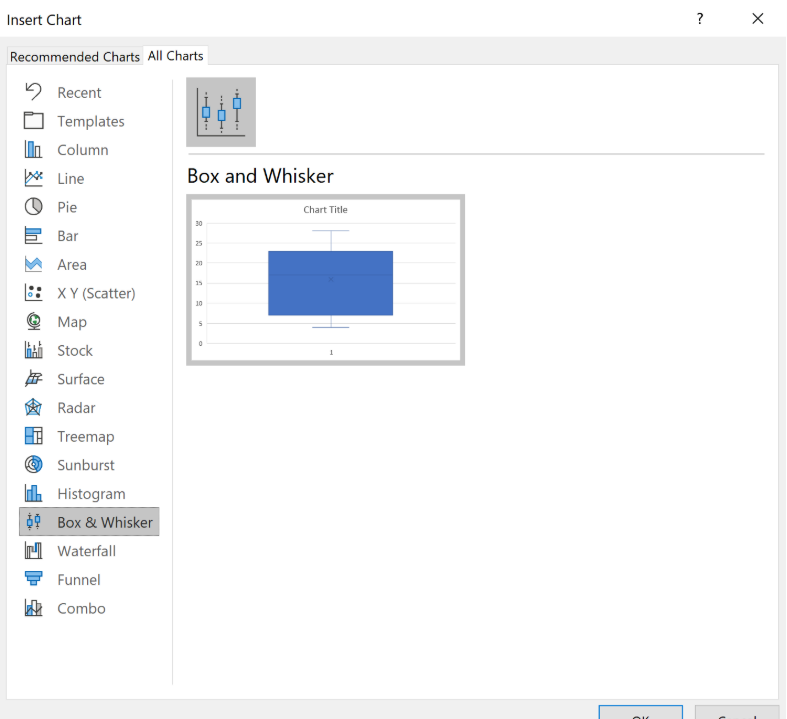Select the Box and Whisker chart preview
The width and height of the screenshot is (787, 719).
tap(325, 280)
